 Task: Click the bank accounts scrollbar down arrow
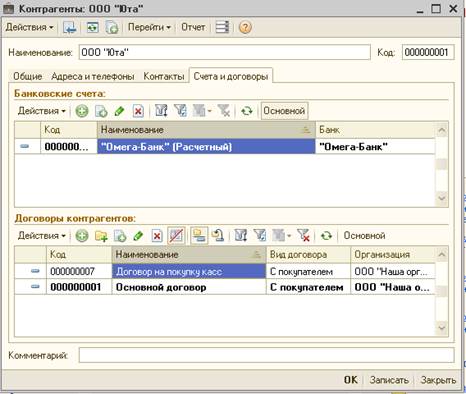pos(442,198)
